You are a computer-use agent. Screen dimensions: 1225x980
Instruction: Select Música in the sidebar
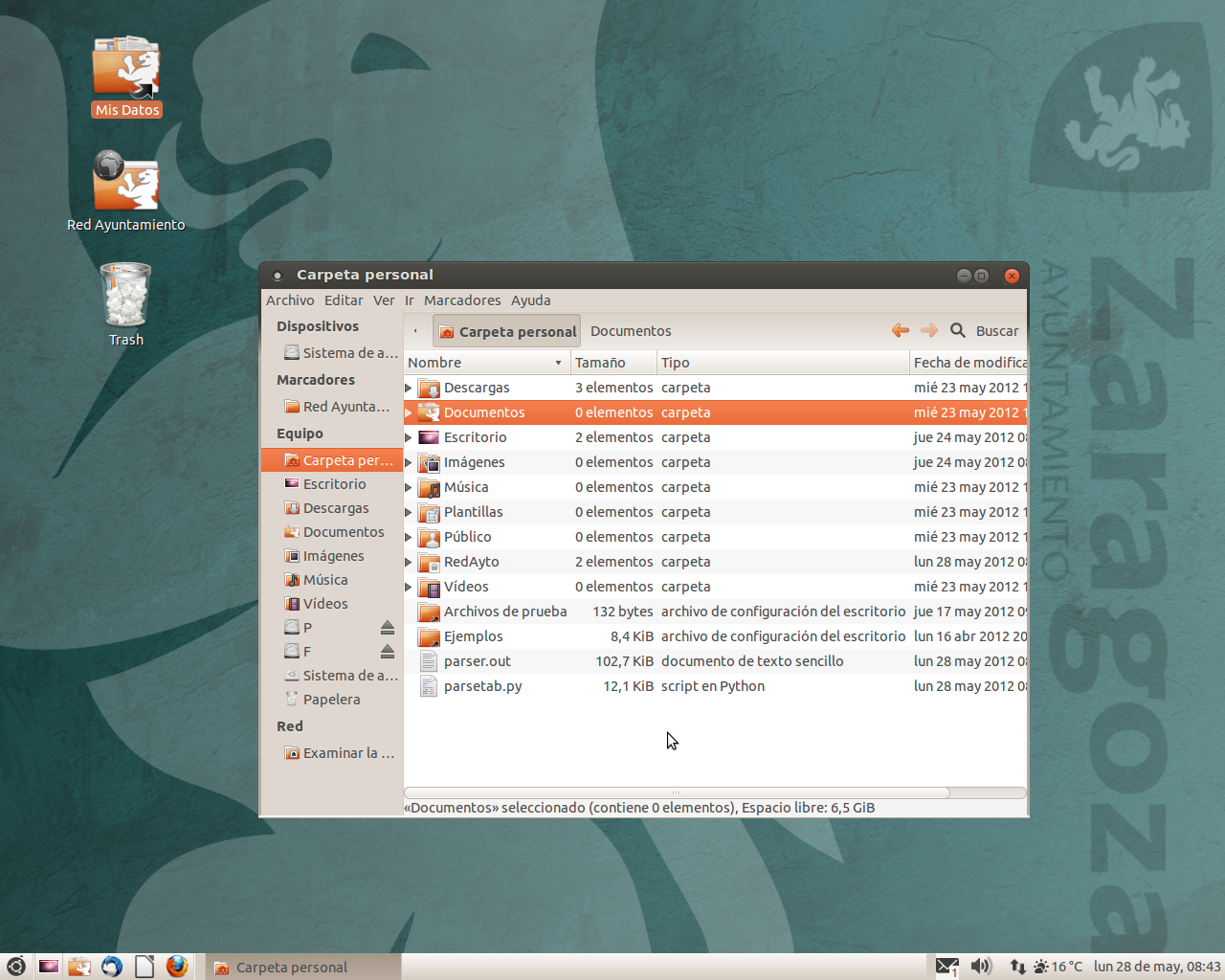pos(324,579)
